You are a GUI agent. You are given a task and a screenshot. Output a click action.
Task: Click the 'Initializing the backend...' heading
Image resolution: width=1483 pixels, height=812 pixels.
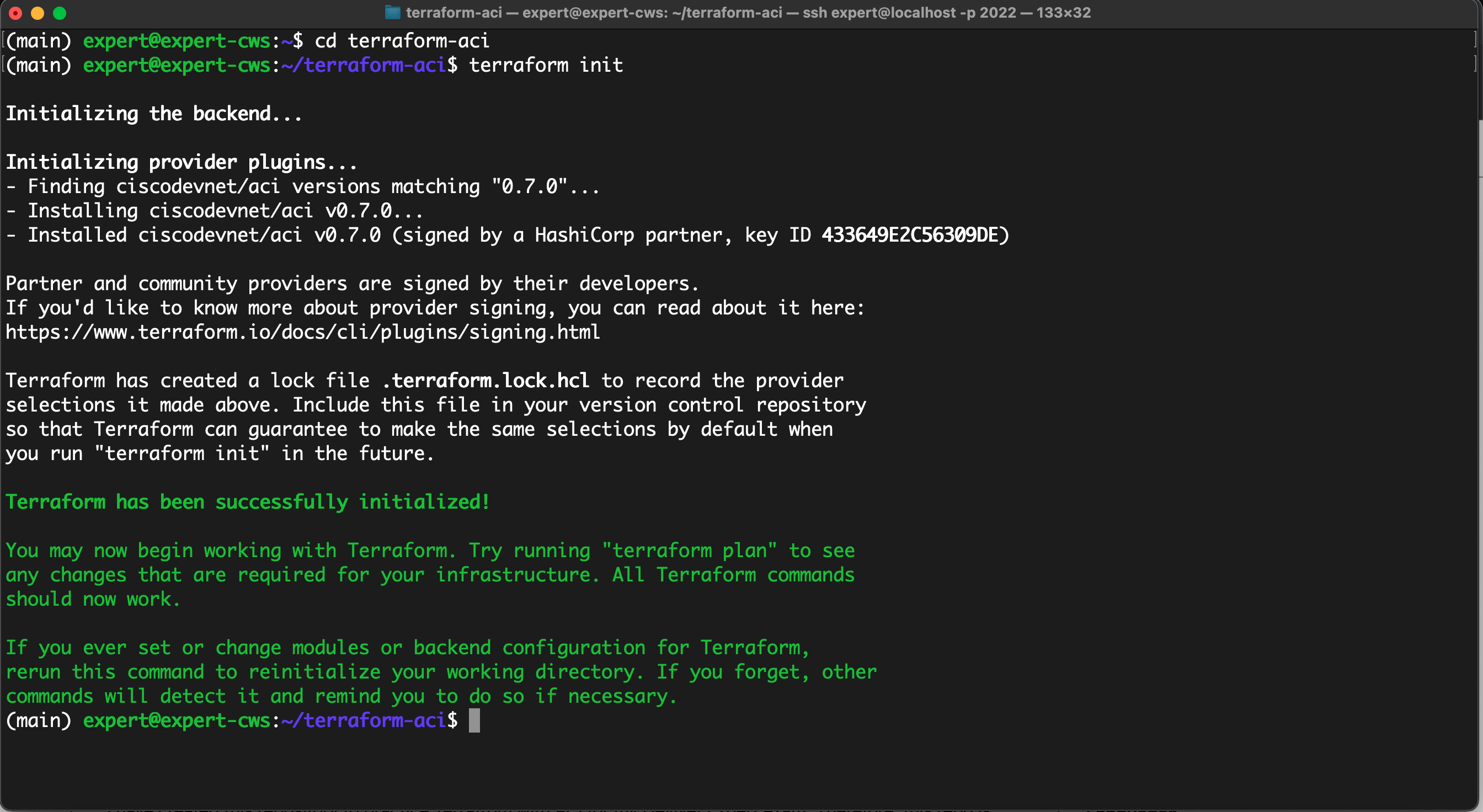pyautogui.click(x=154, y=114)
